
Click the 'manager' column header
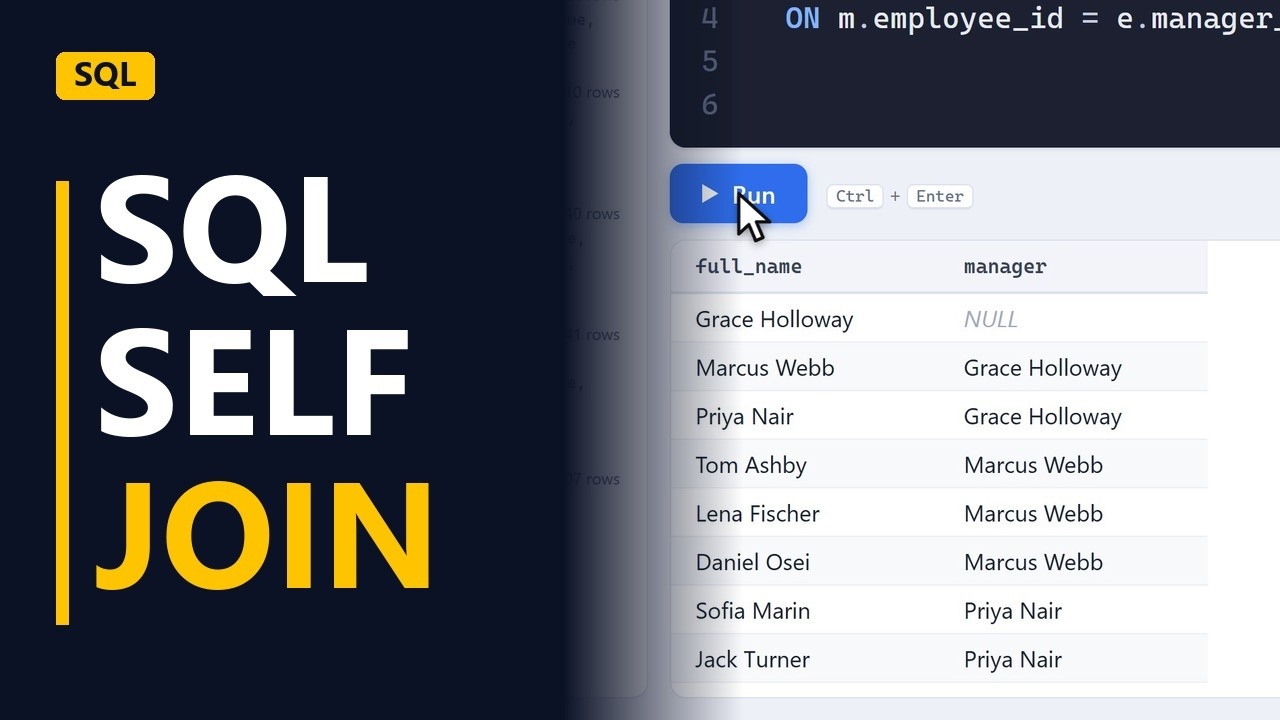coord(1005,267)
